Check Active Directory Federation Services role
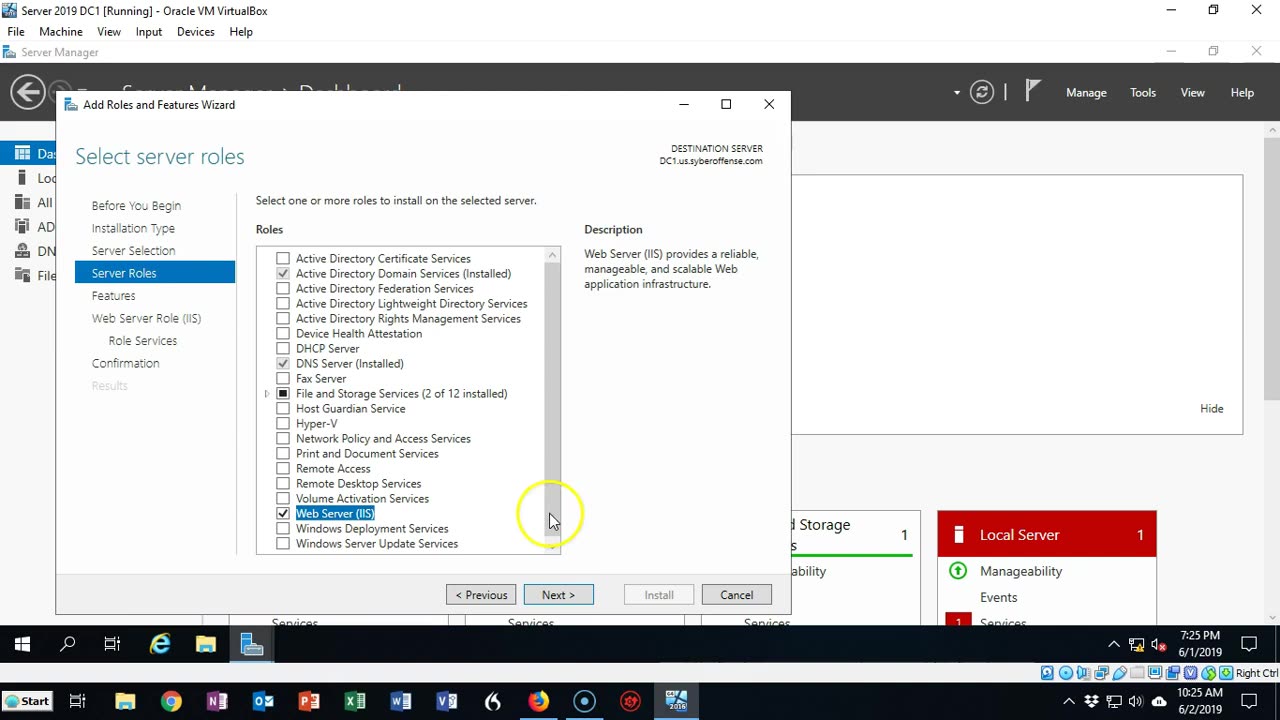This screenshot has height=720, width=1280. tap(283, 288)
